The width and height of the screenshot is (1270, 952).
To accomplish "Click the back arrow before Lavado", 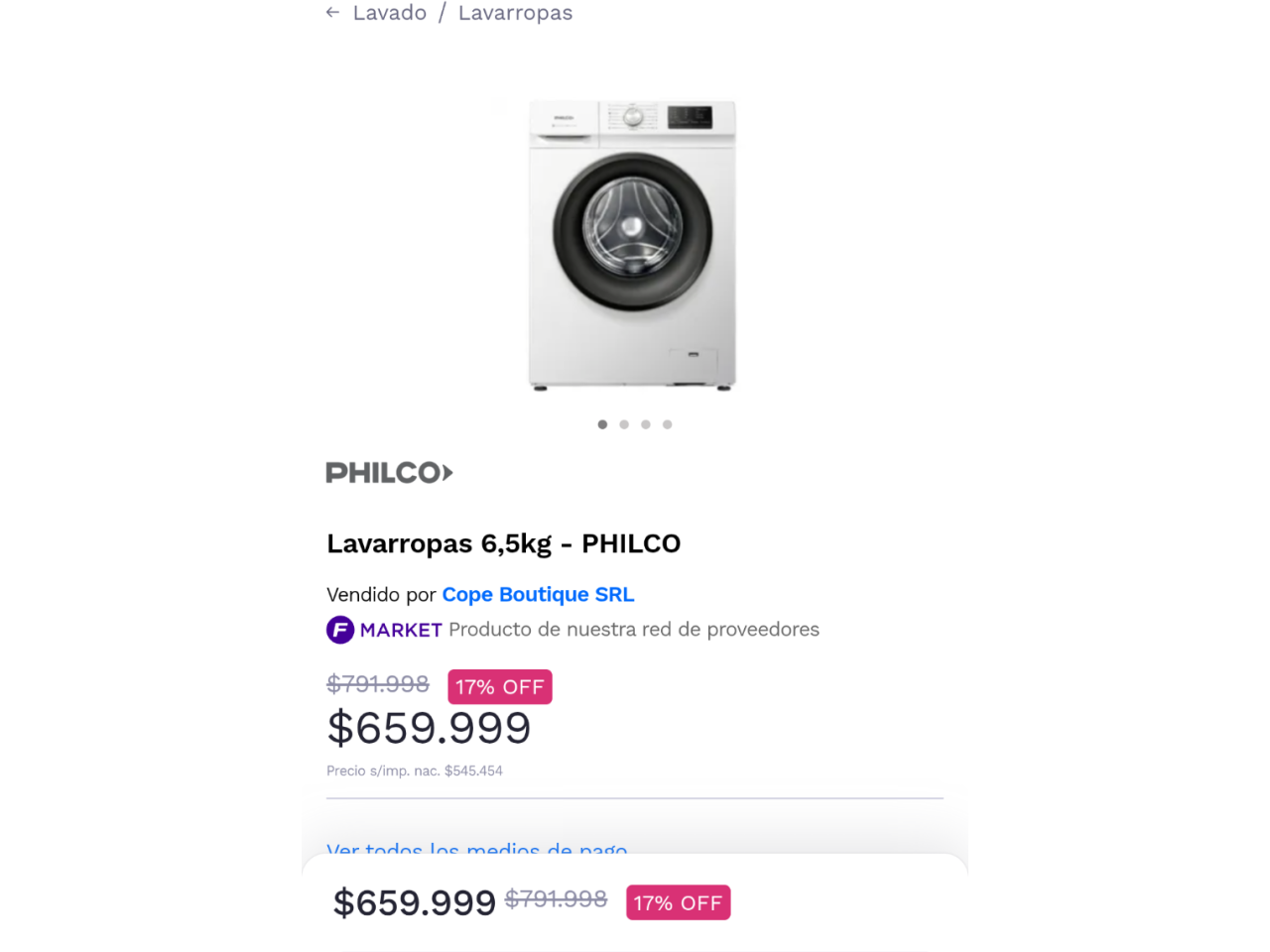I will pos(332,13).
